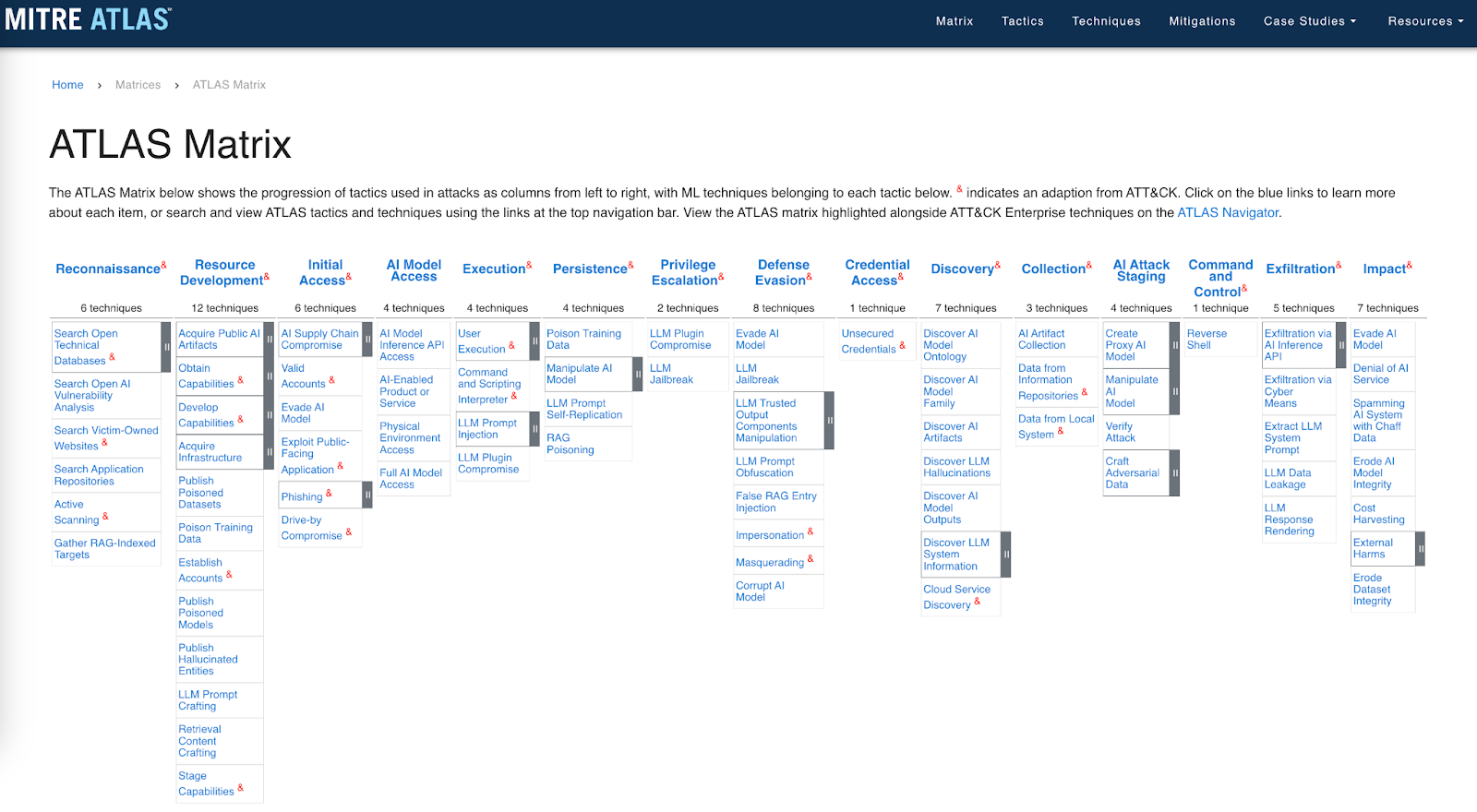Image resolution: width=1477 pixels, height=812 pixels.
Task: Open Unsecured Credentials technique
Action: click(x=869, y=341)
